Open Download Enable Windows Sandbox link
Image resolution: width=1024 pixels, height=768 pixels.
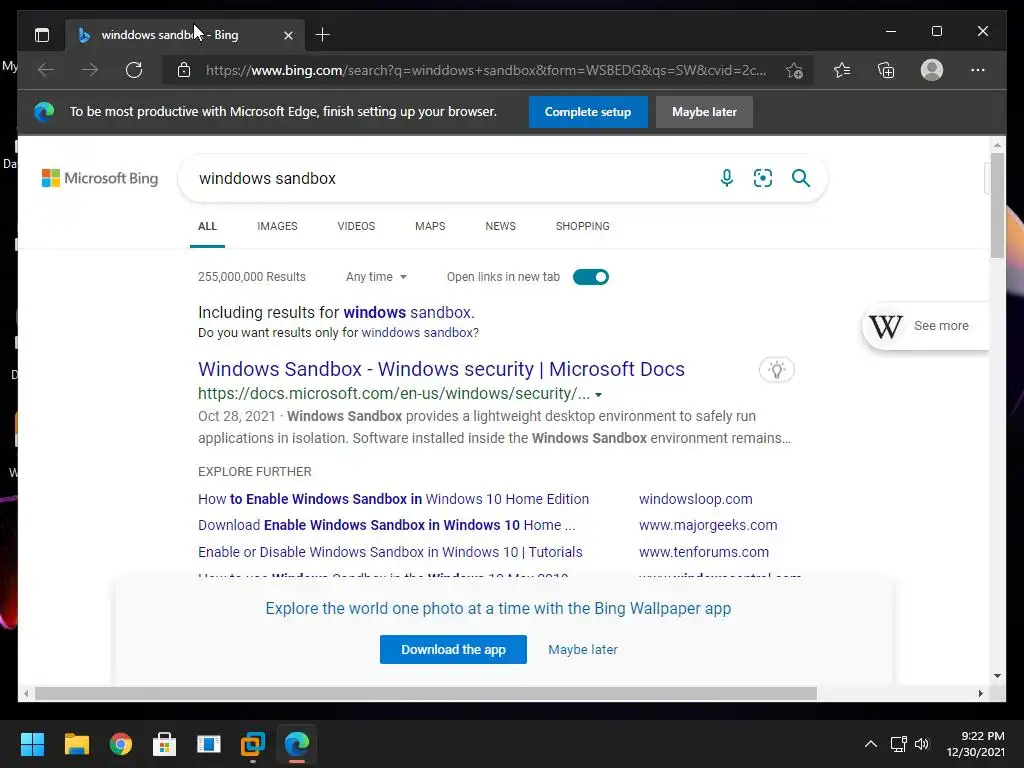(x=387, y=525)
